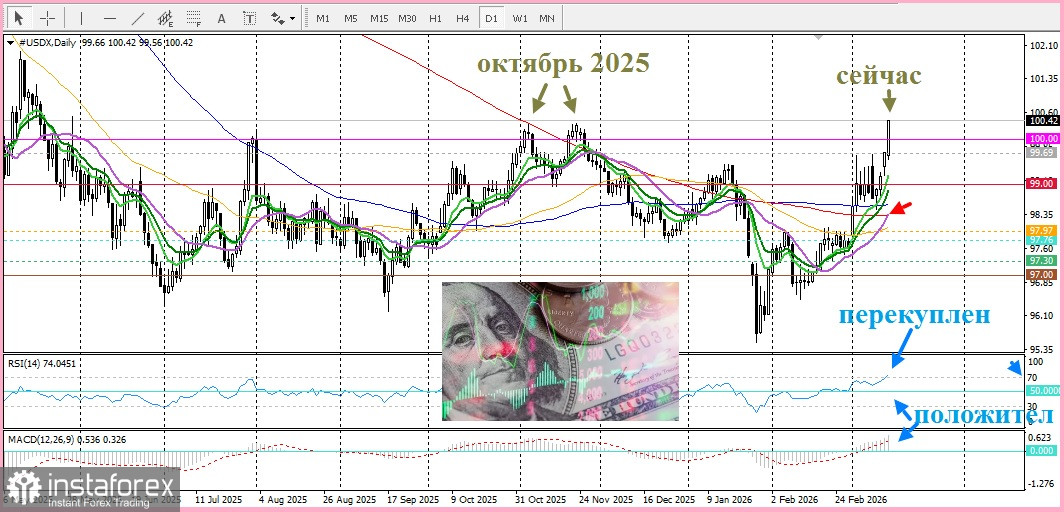The image size is (1064, 512).
Task: Click the 0.000 MACD level tag
Action: pos(1042,450)
